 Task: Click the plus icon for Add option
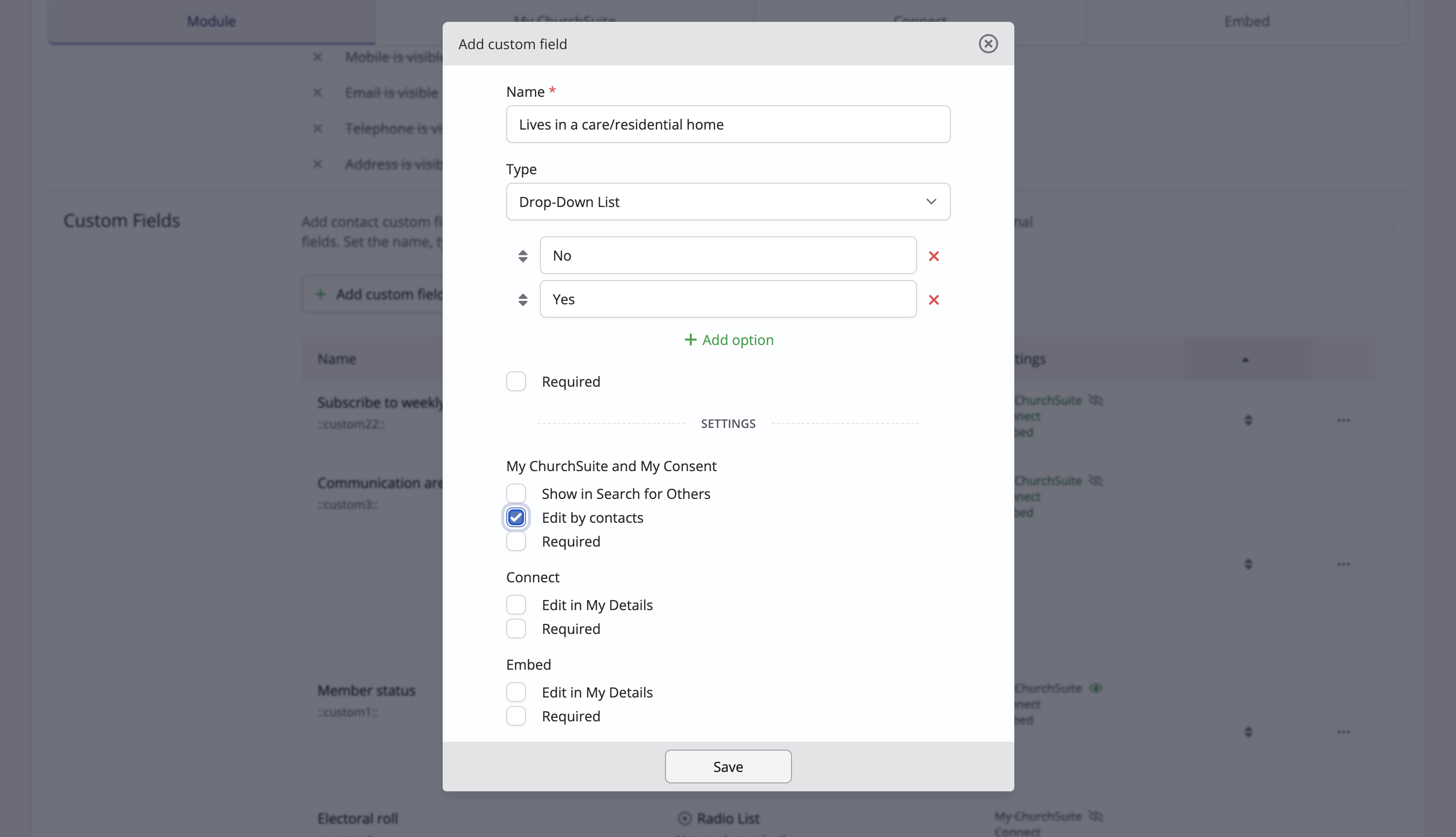pyautogui.click(x=690, y=340)
